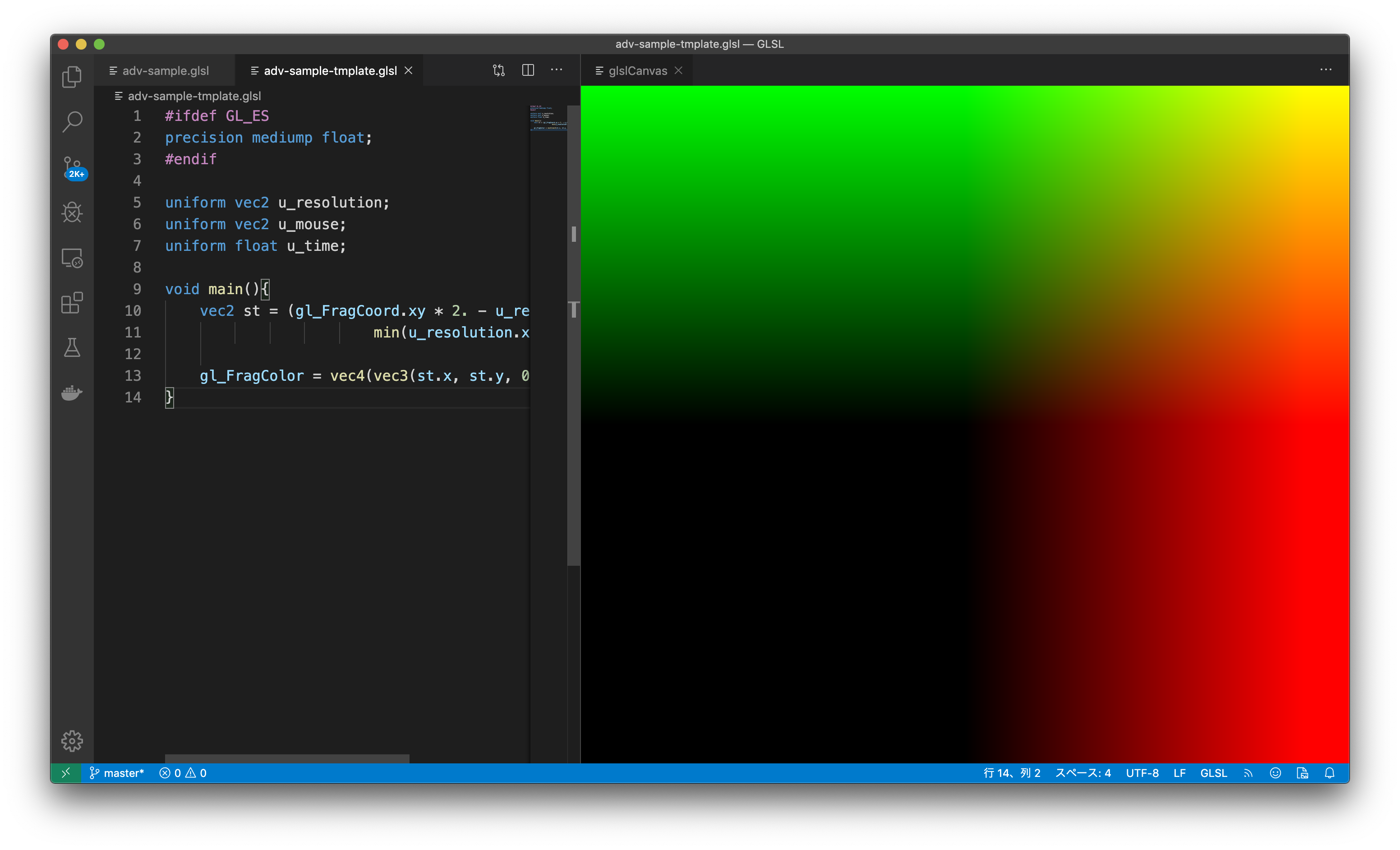Image resolution: width=1400 pixels, height=850 pixels.
Task: Open the Explorer view
Action: click(x=72, y=77)
